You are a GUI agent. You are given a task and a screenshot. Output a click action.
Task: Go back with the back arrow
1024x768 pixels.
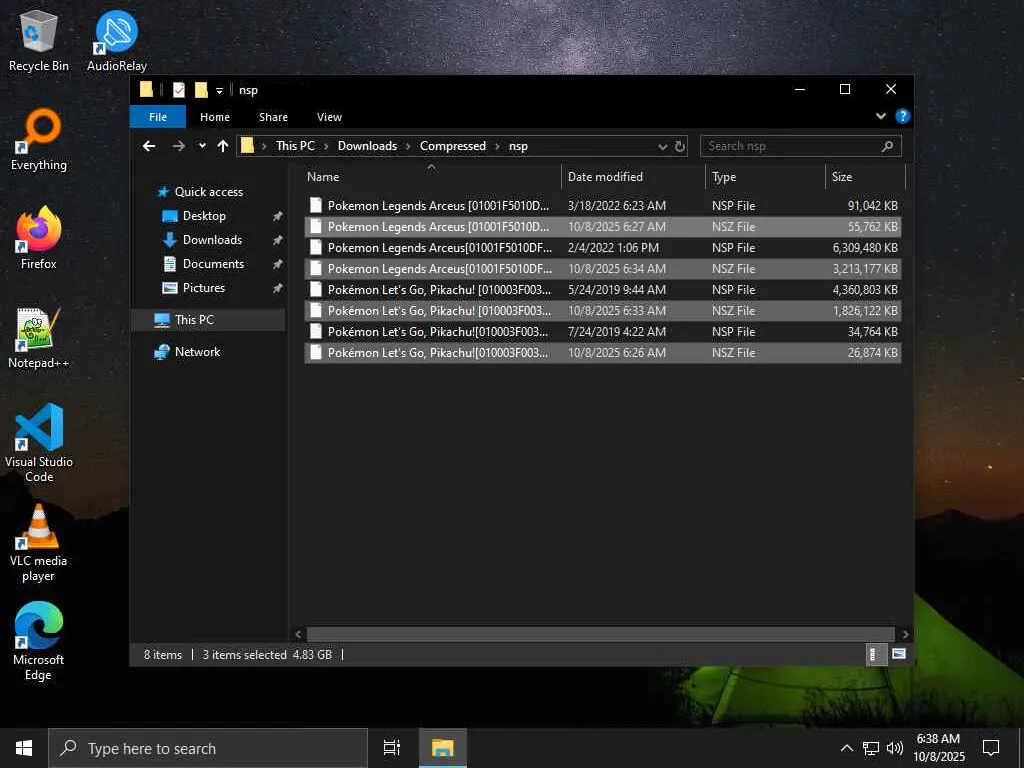pos(149,146)
